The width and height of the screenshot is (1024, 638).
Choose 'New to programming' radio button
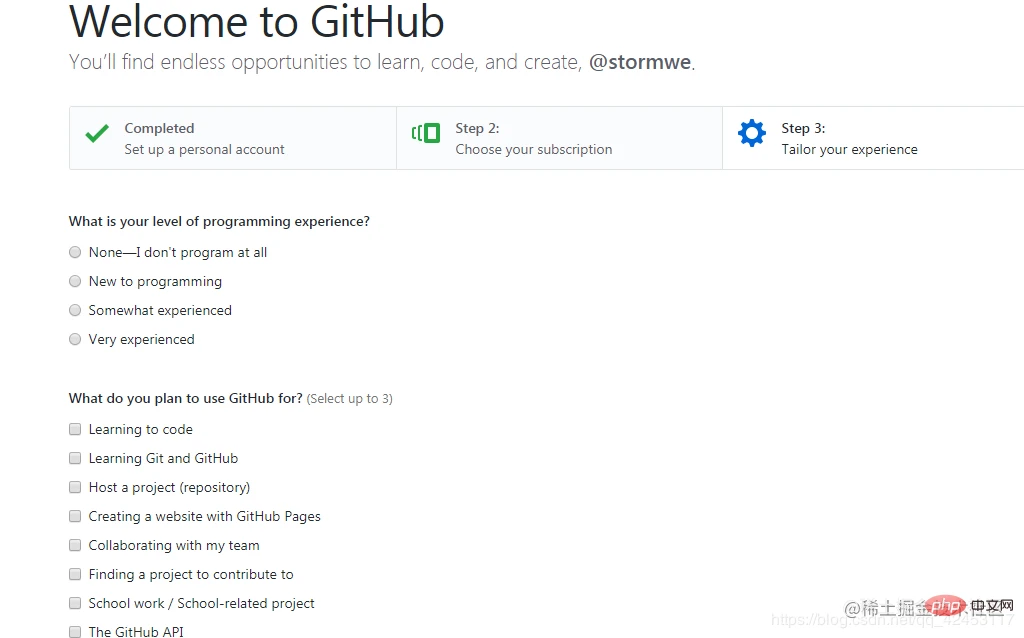75,282
